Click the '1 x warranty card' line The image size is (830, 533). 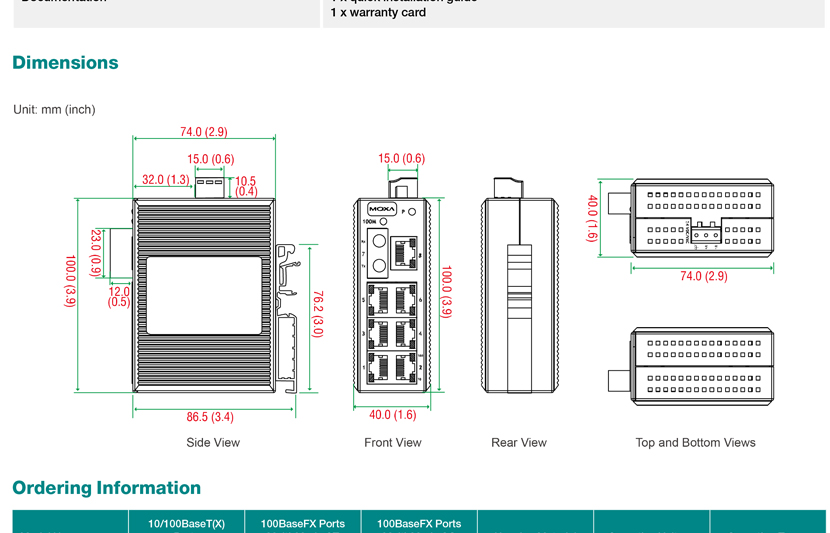coord(378,13)
